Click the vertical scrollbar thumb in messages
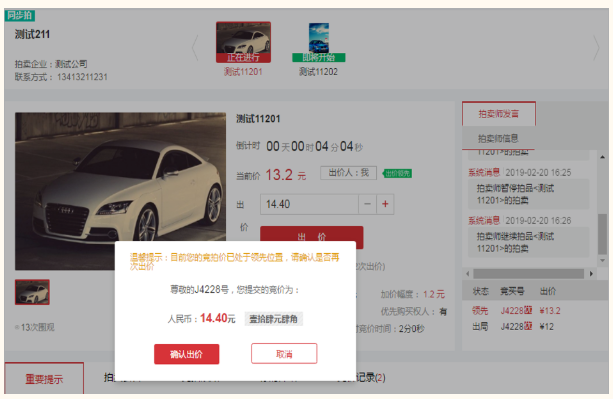The width and height of the screenshot is (613, 399). 602,234
